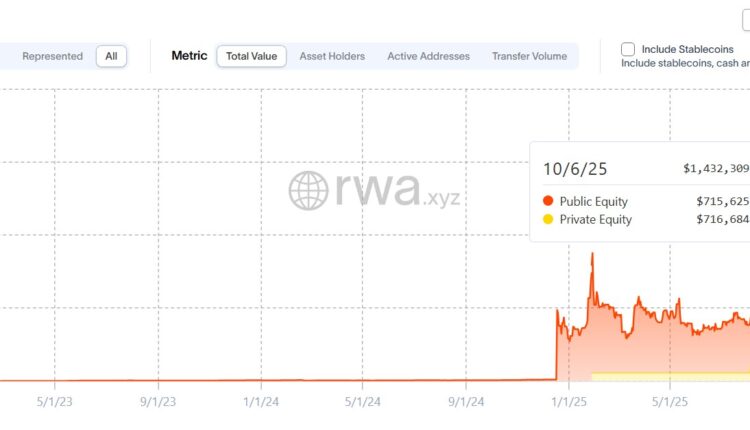Click the 1/1/24 x-axis date label
Viewport: 750px width, 430px height.
261,401
